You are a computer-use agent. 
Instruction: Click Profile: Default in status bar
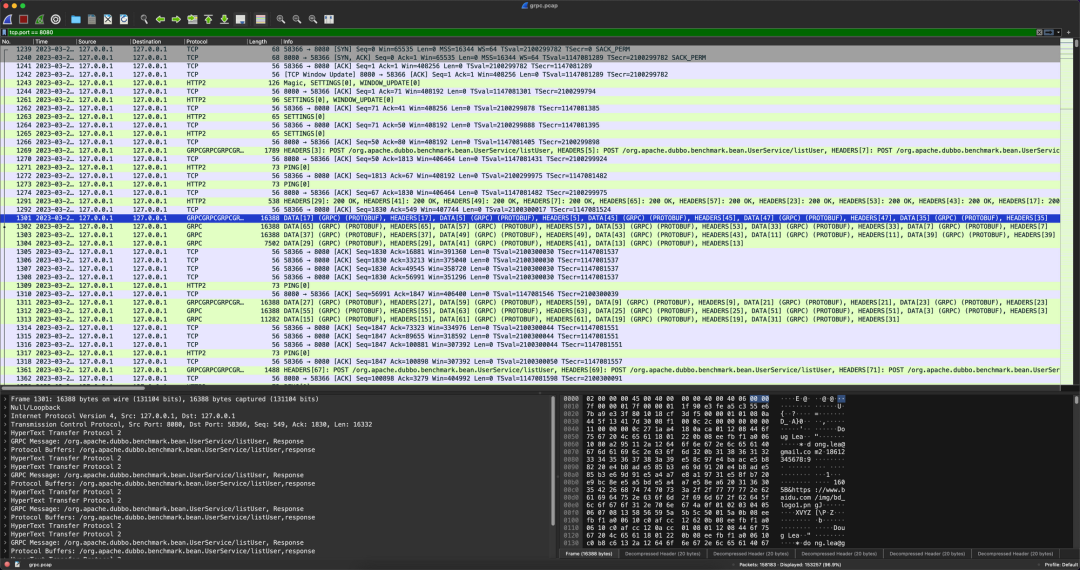tap(1061, 564)
